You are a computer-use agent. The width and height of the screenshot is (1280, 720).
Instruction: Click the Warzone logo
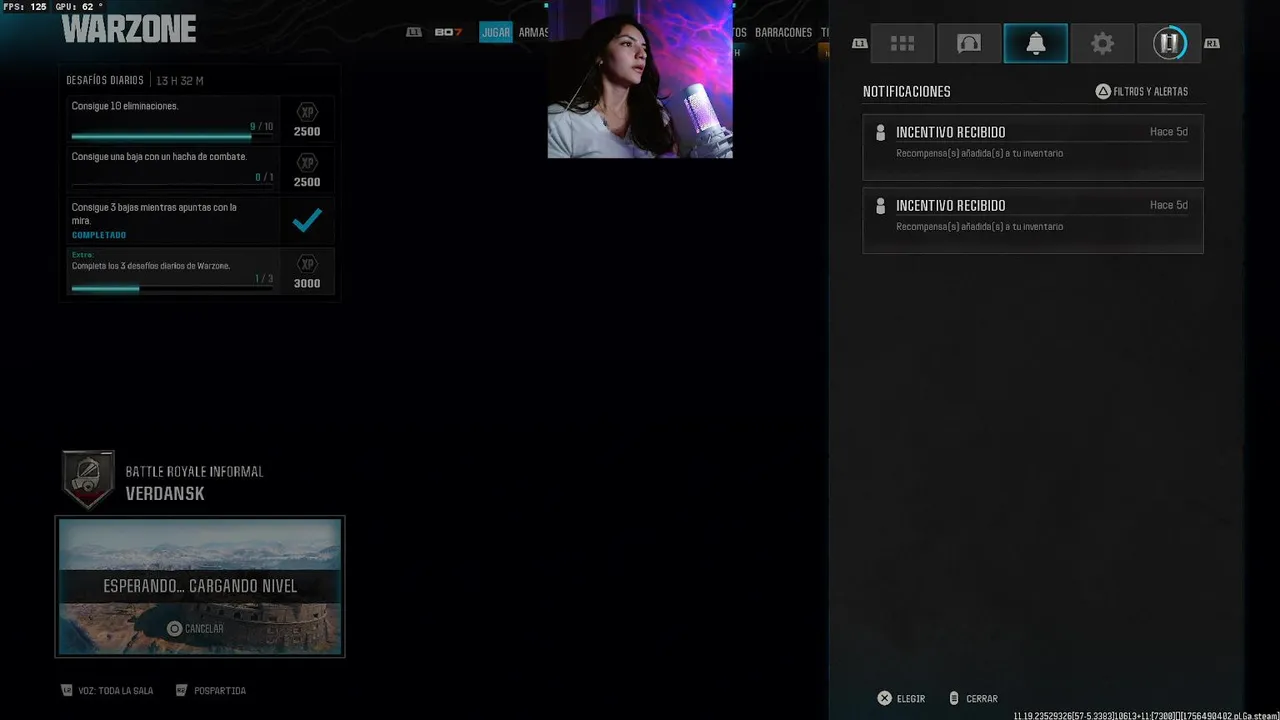(x=129, y=28)
